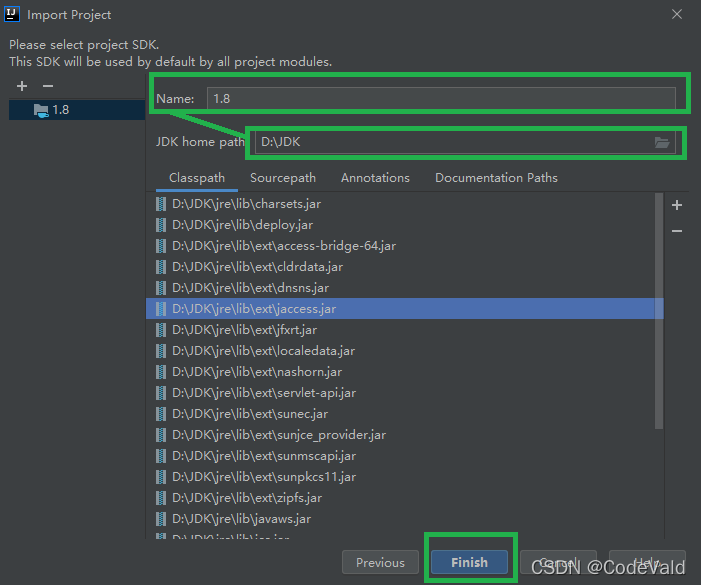
Task: Click the IntelliJ IDEA title bar icon
Action: pyautogui.click(x=12, y=14)
